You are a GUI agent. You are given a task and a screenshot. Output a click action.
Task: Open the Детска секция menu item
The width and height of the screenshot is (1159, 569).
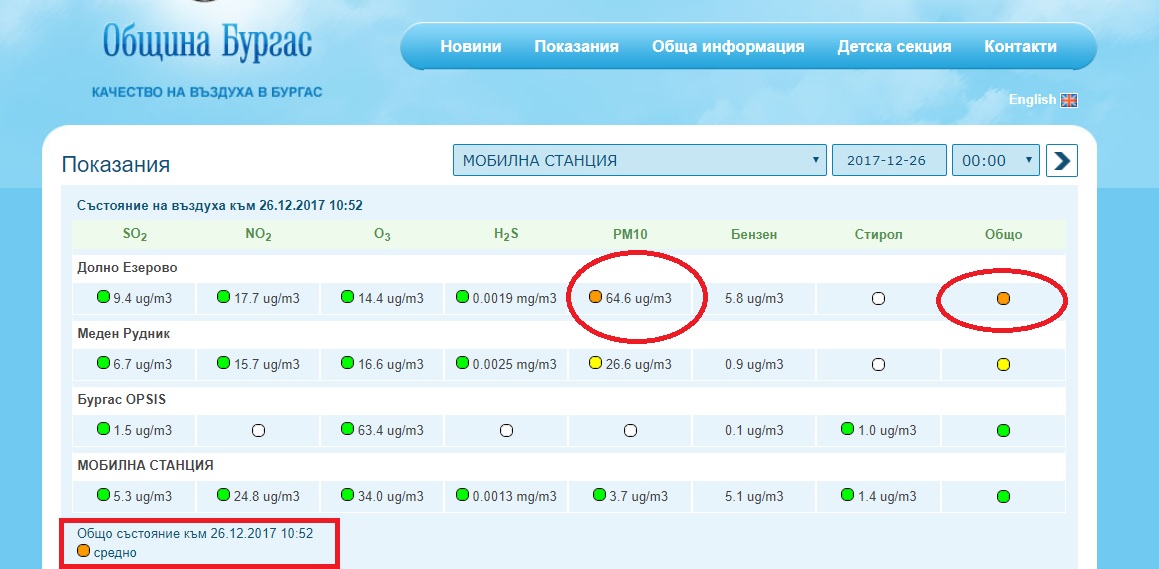894,47
